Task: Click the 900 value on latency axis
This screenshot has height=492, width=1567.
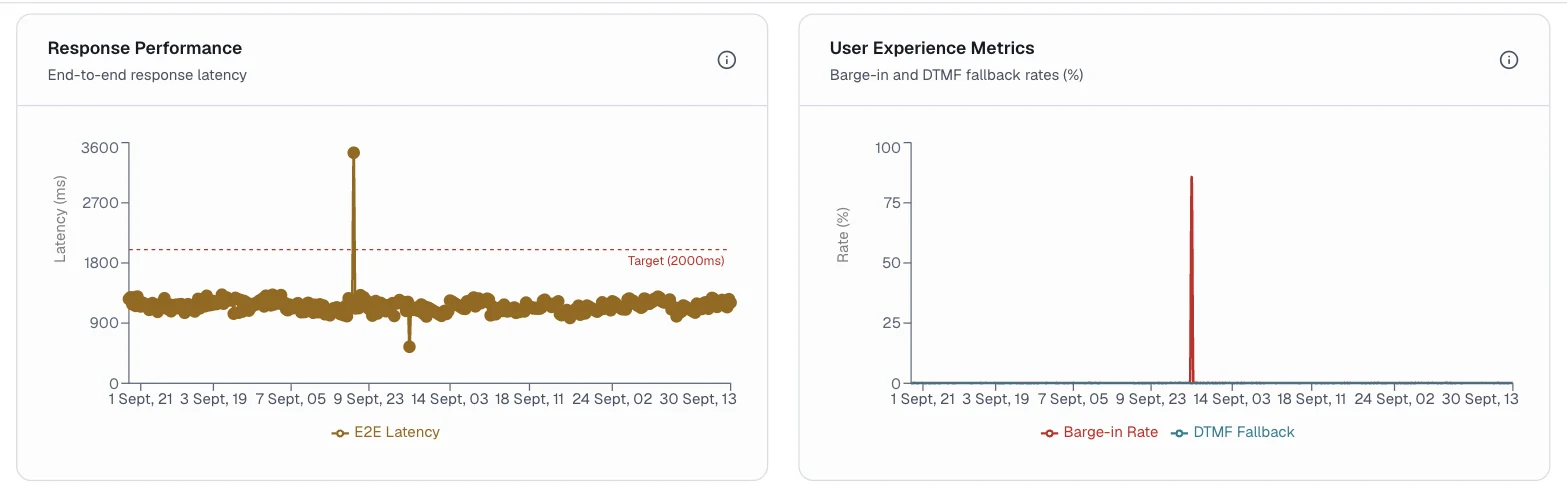Action: [x=105, y=323]
